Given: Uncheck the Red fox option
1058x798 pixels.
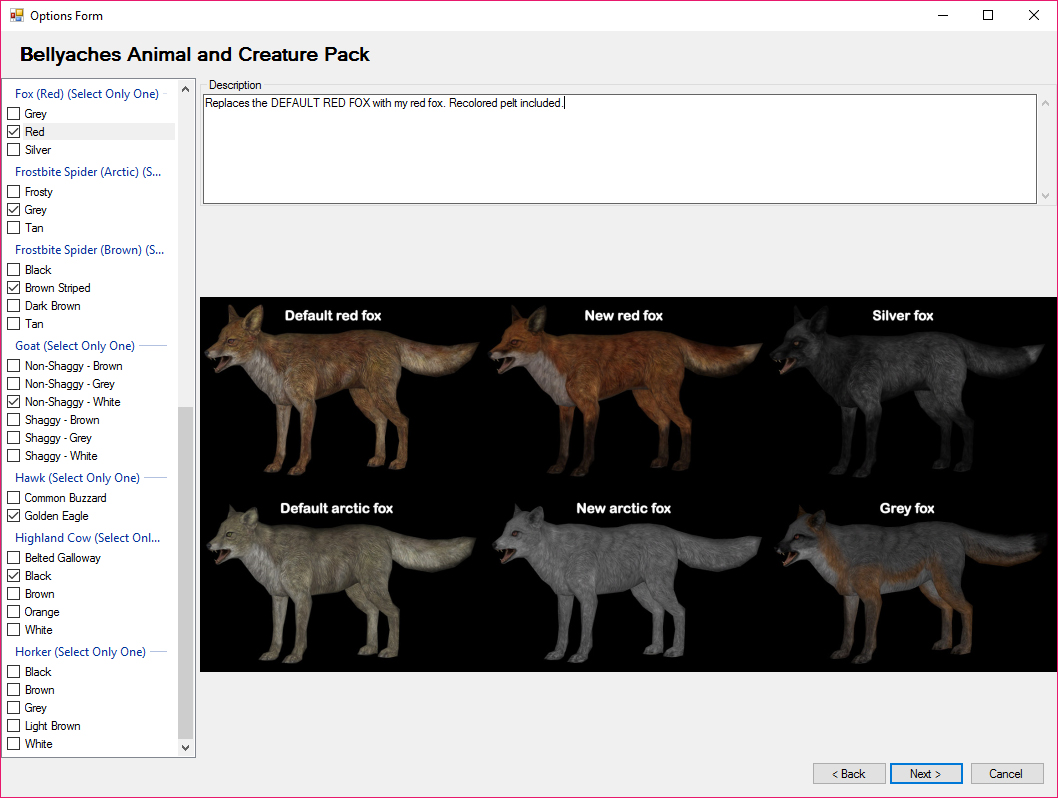Looking at the screenshot, I should pos(13,132).
